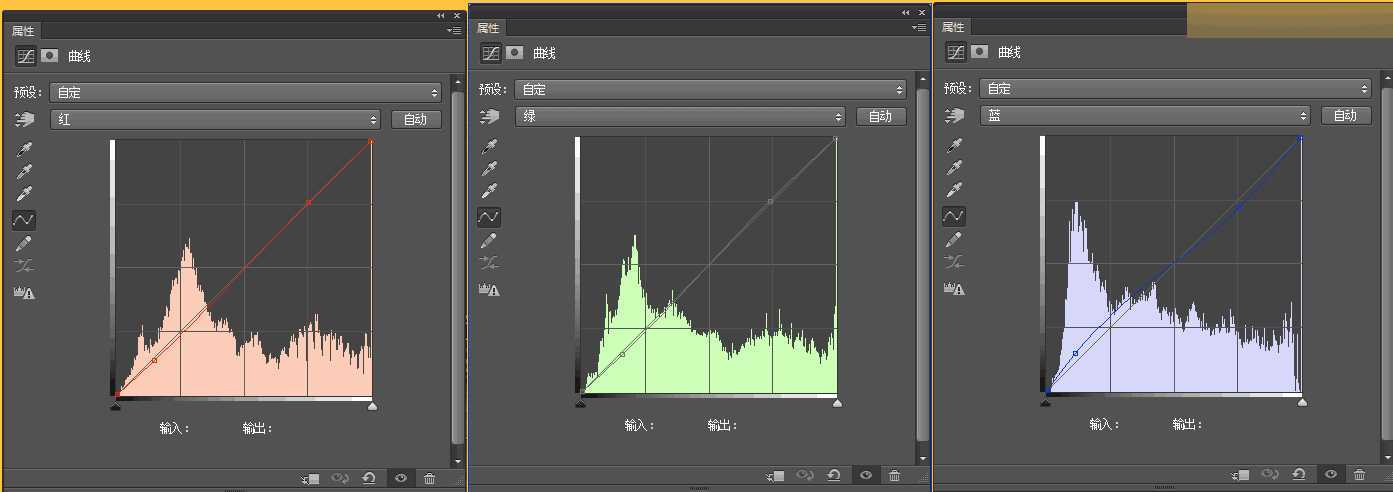
Task: Click histogram warning icon in Red channel panel
Action: (24, 293)
